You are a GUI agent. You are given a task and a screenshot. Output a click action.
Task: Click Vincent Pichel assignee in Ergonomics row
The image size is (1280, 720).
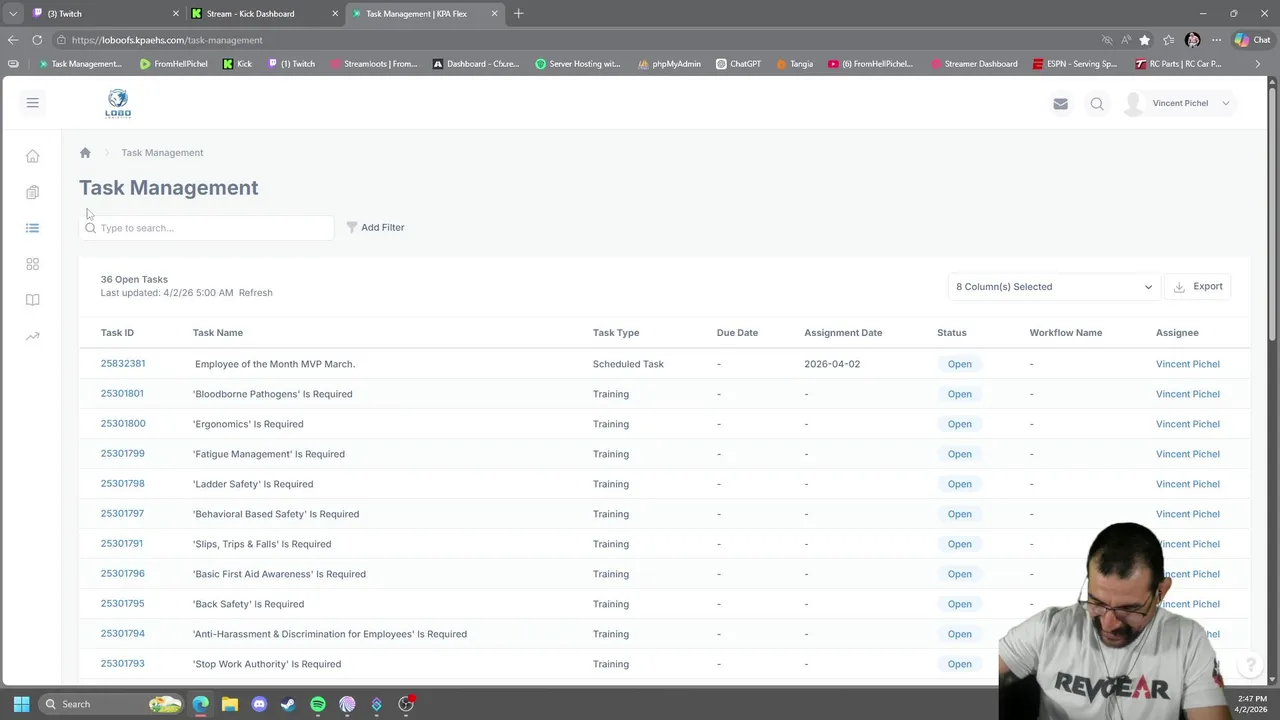[1188, 424]
